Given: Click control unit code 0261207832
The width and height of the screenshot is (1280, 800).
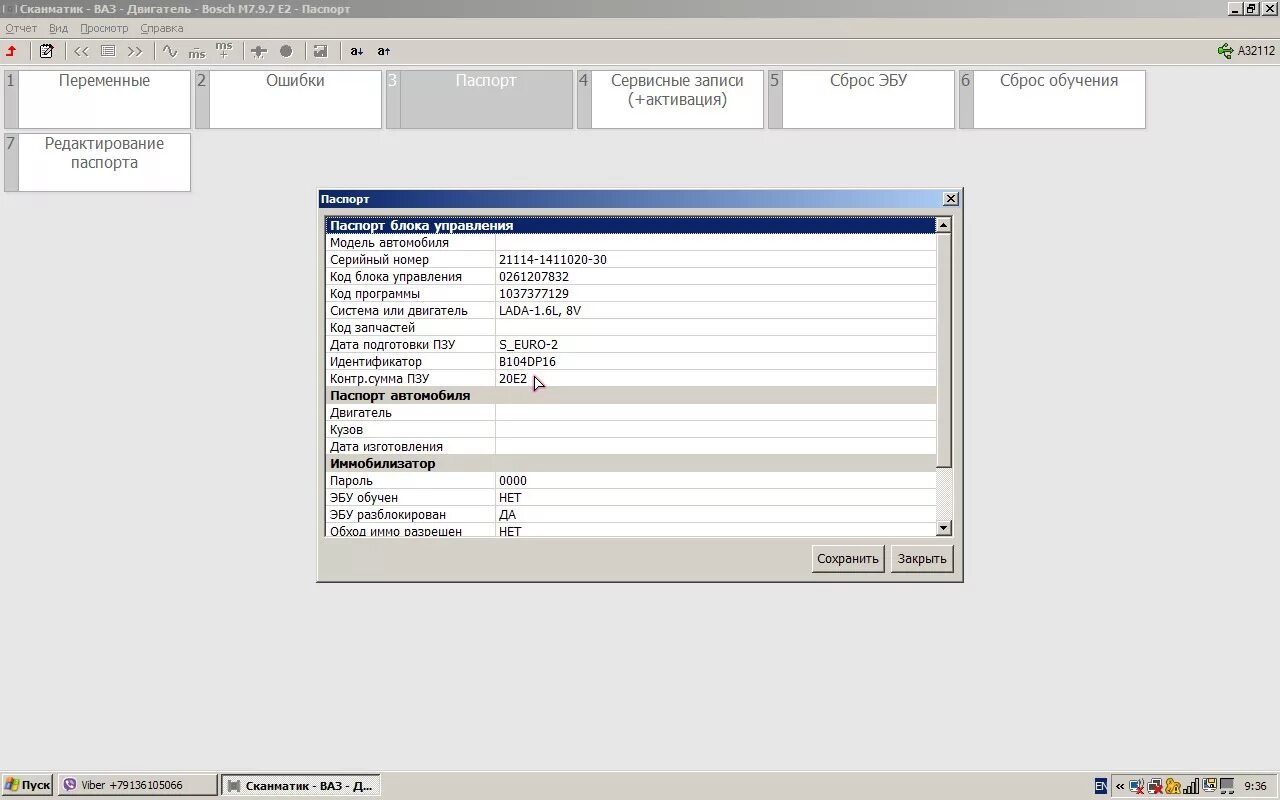Looking at the screenshot, I should click(534, 277).
